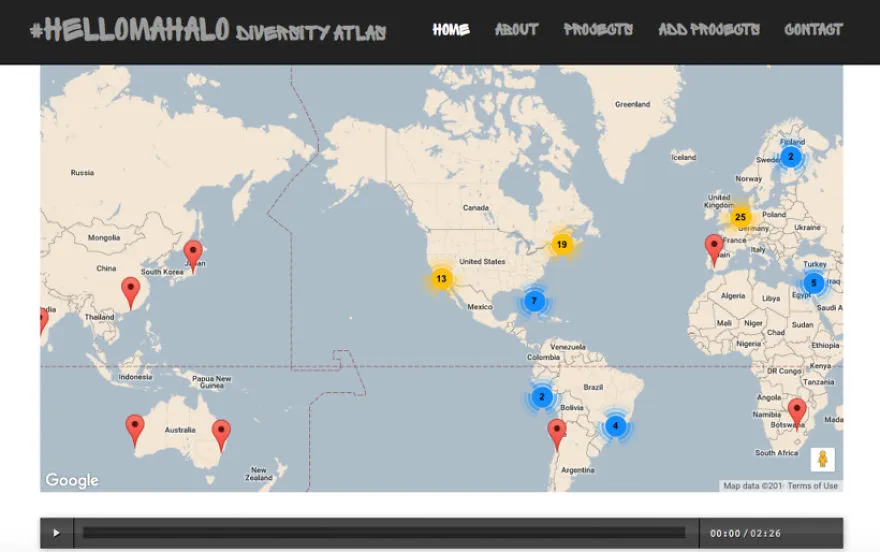Screen dimensions: 880x552
Task: Open the Contact page
Action: pos(813,30)
